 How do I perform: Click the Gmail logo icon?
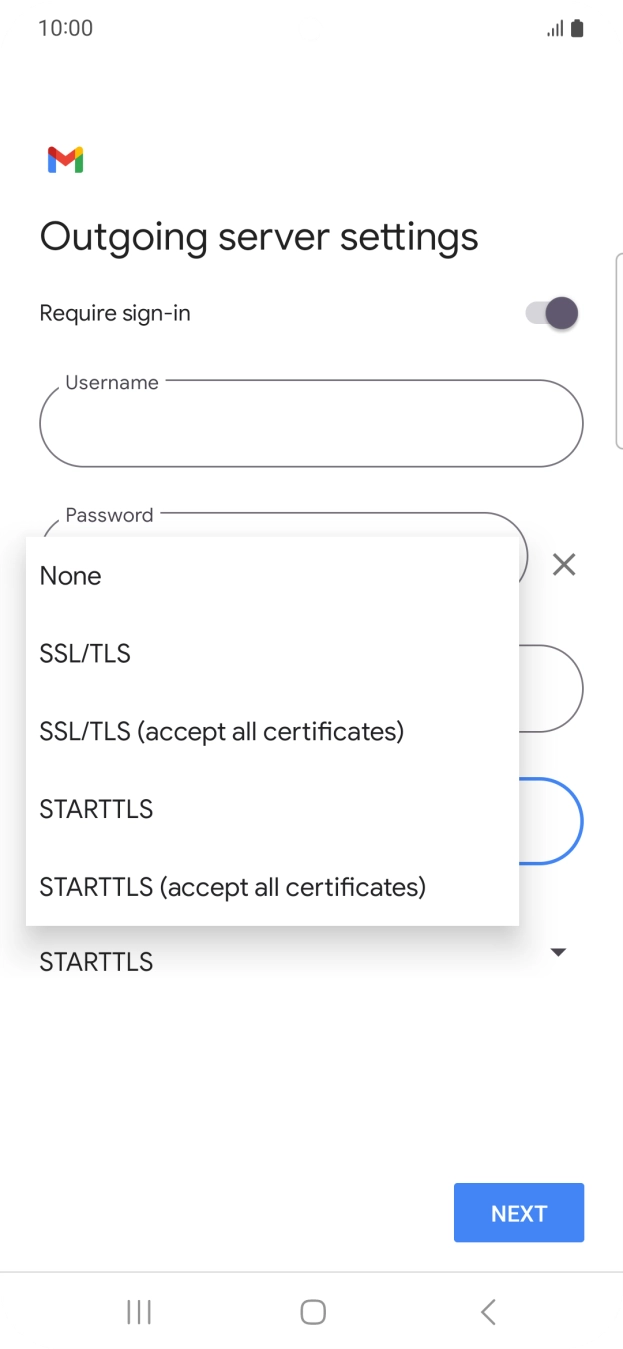coord(63,159)
